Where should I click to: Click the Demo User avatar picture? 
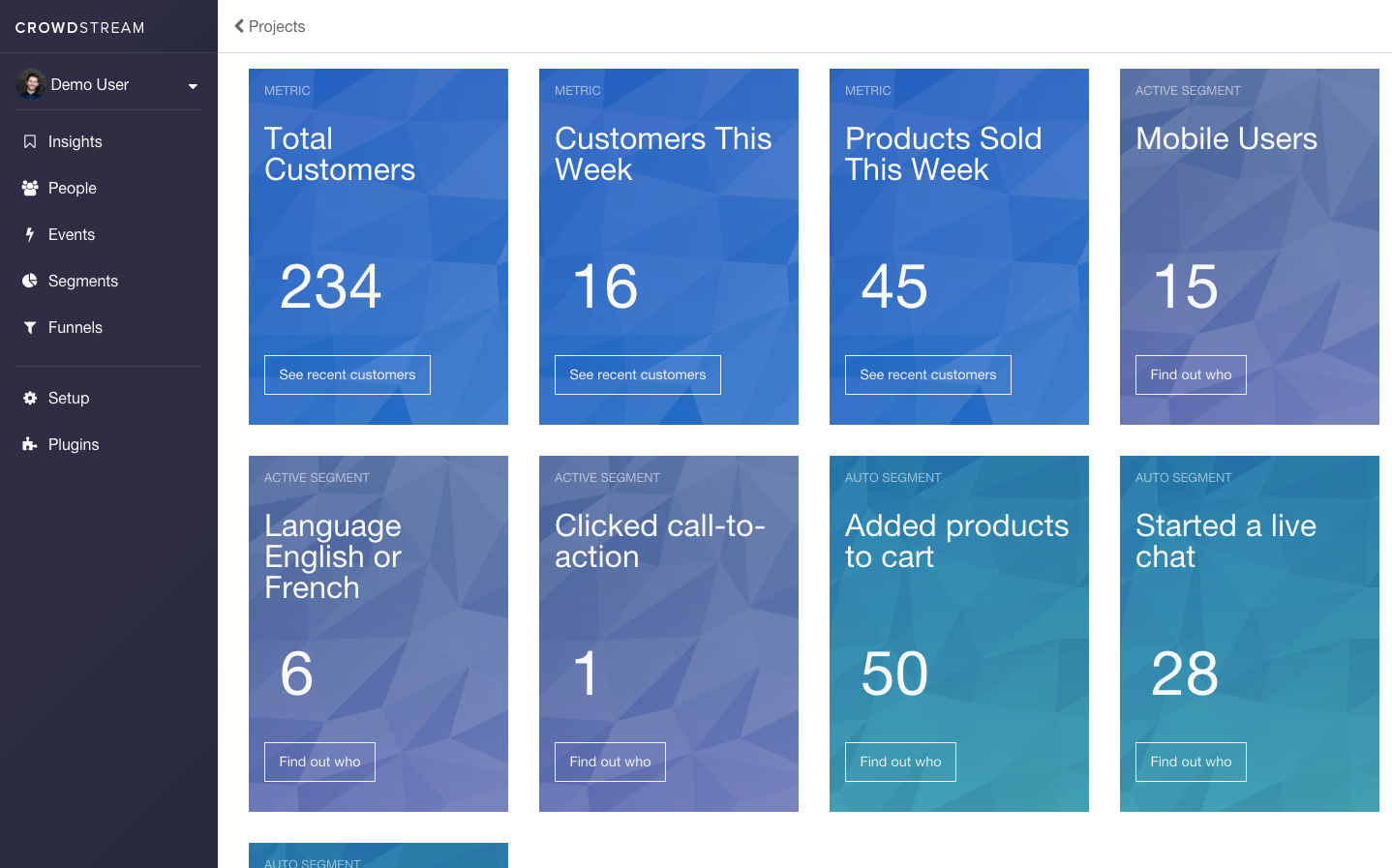31,84
